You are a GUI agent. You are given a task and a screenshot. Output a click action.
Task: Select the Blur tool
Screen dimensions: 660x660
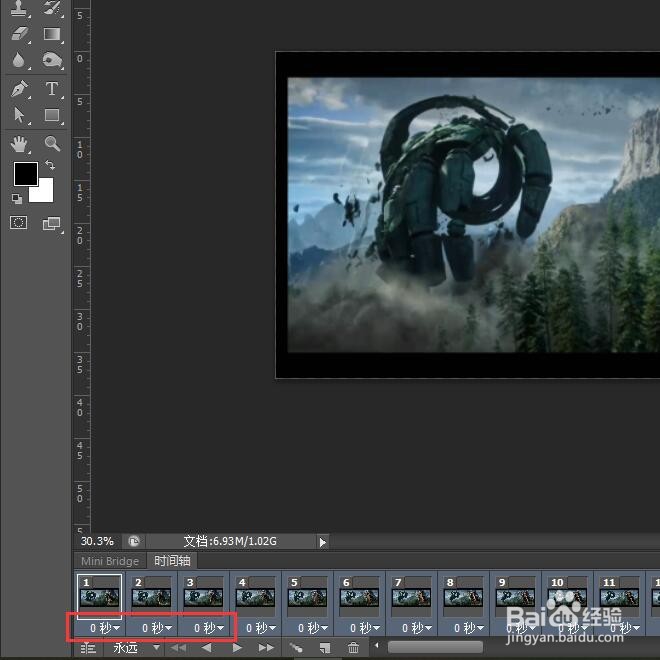pyautogui.click(x=18, y=60)
